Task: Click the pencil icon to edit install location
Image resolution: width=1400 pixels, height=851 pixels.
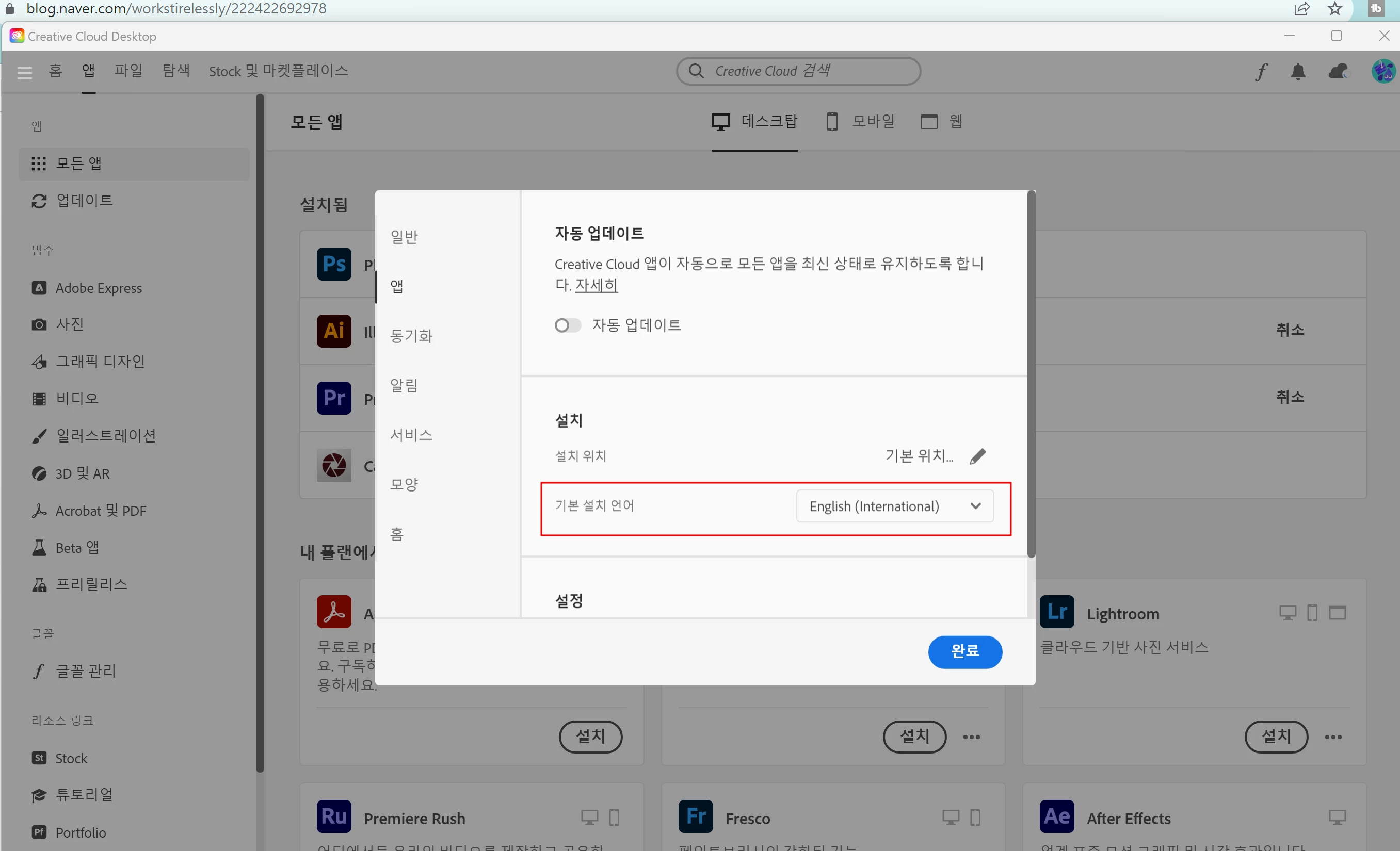Action: [977, 456]
